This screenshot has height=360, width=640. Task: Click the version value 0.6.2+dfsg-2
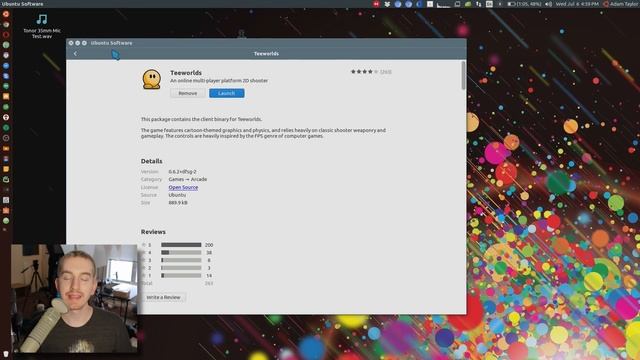[182, 172]
